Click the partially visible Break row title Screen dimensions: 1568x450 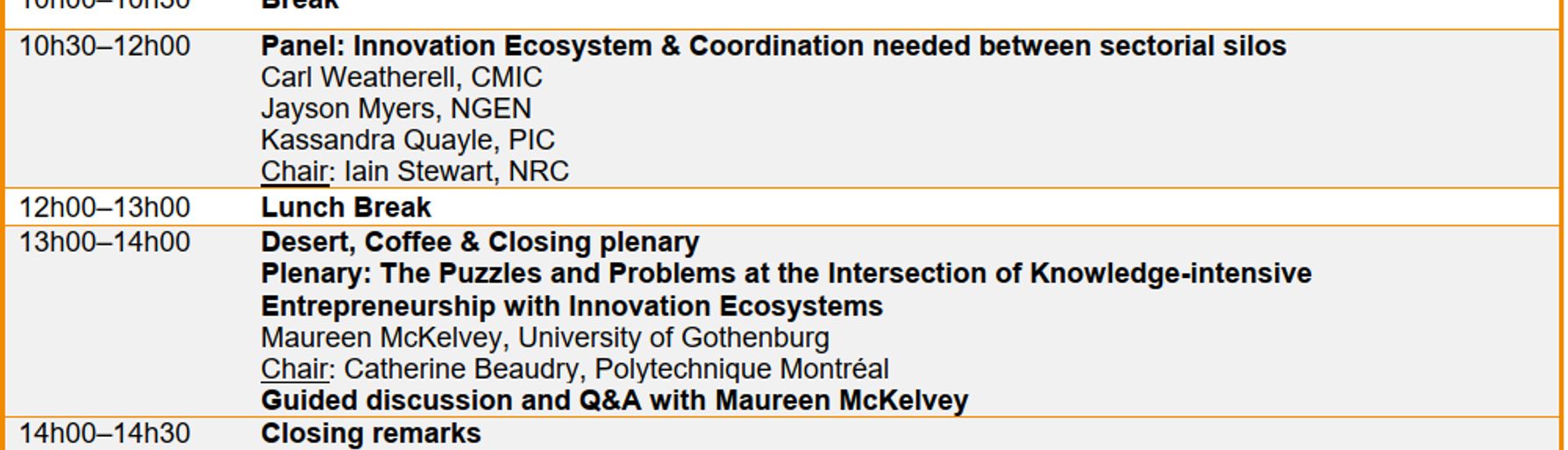[x=299, y=5]
